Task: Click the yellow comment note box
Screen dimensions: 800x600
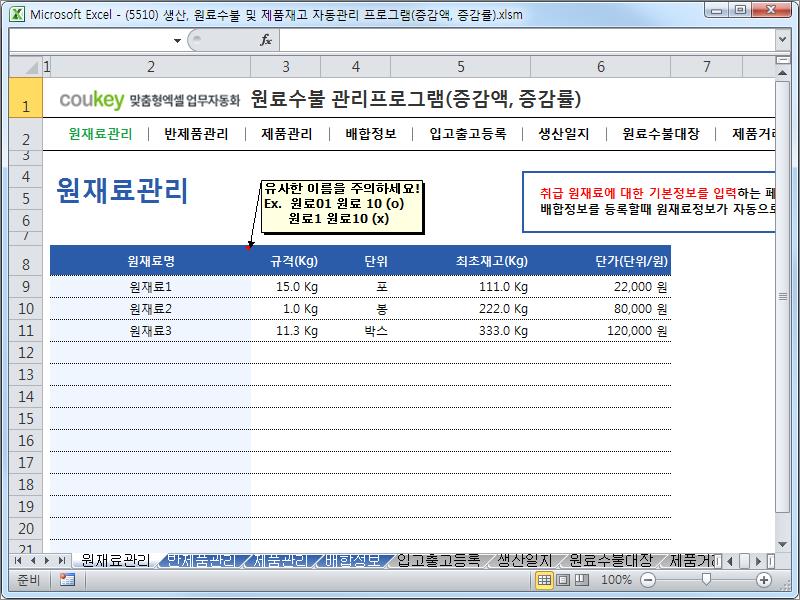Action: tap(342, 207)
